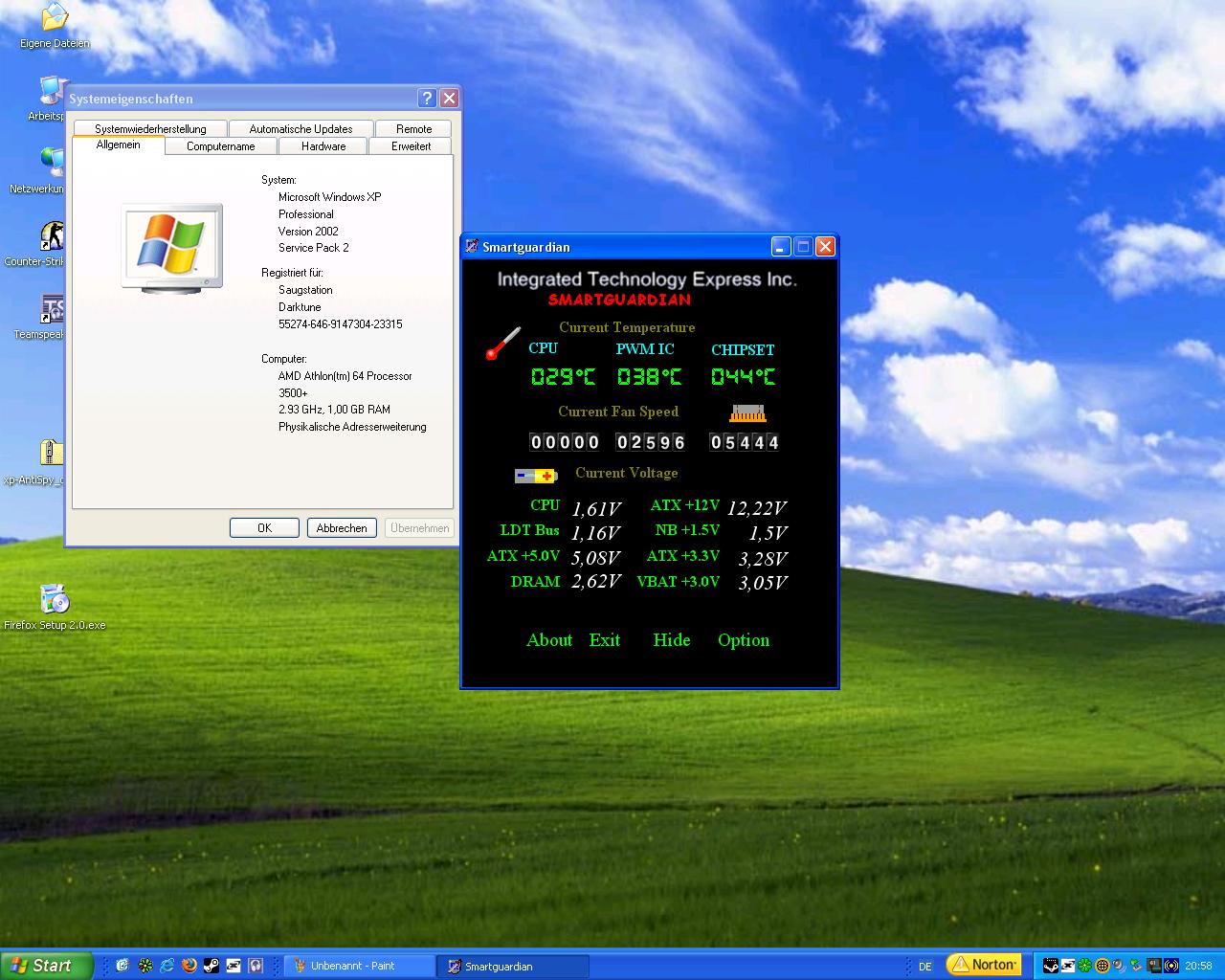
Task: Click Exit in Smartguardian
Action: (x=605, y=640)
